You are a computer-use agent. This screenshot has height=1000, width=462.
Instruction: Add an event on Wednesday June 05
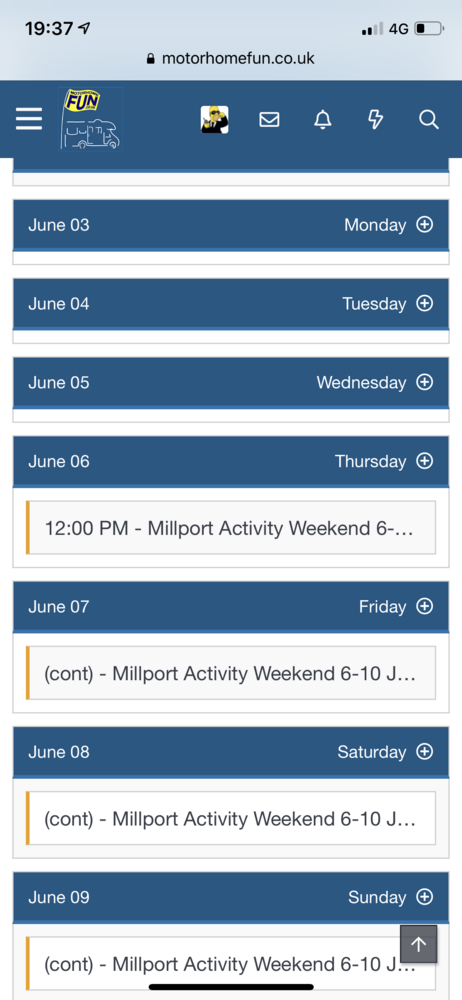[424, 382]
